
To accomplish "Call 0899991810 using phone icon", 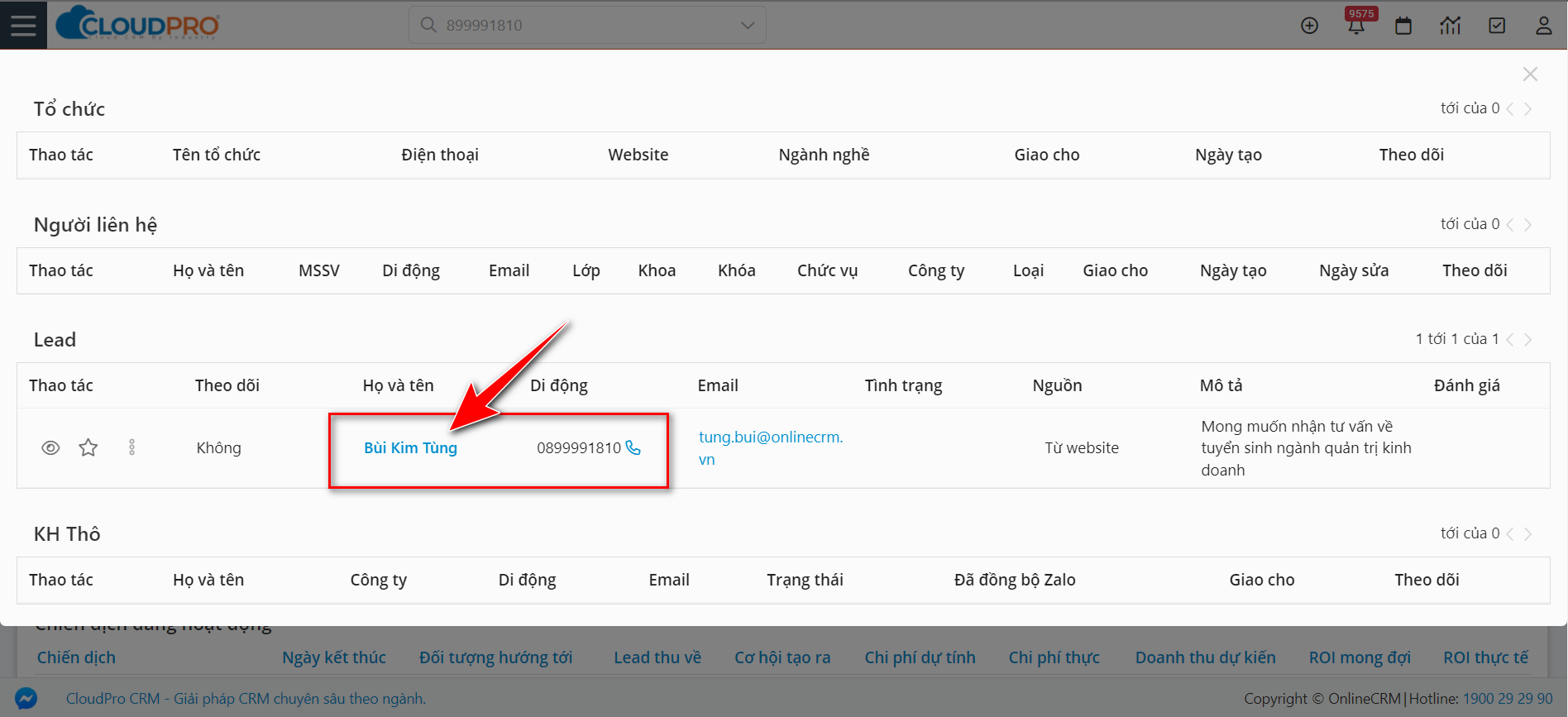I will tap(633, 447).
